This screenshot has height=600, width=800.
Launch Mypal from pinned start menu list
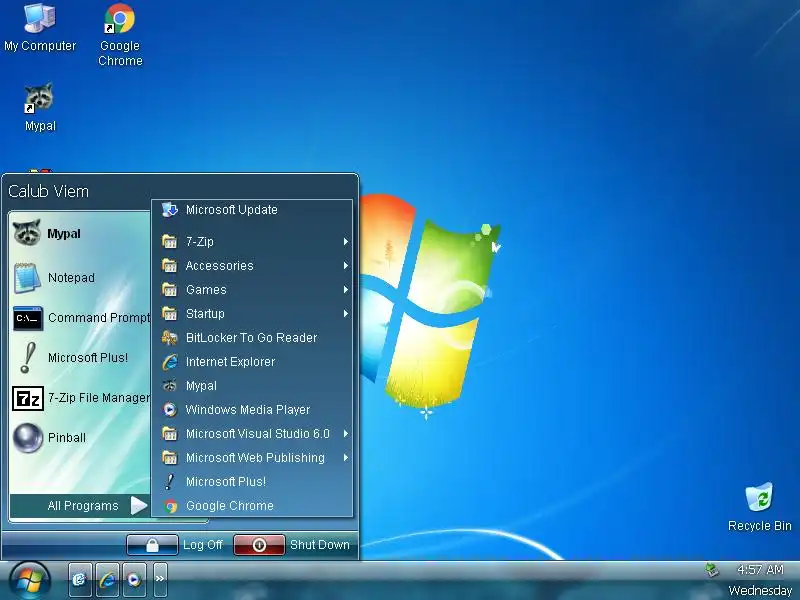[x=80, y=234]
